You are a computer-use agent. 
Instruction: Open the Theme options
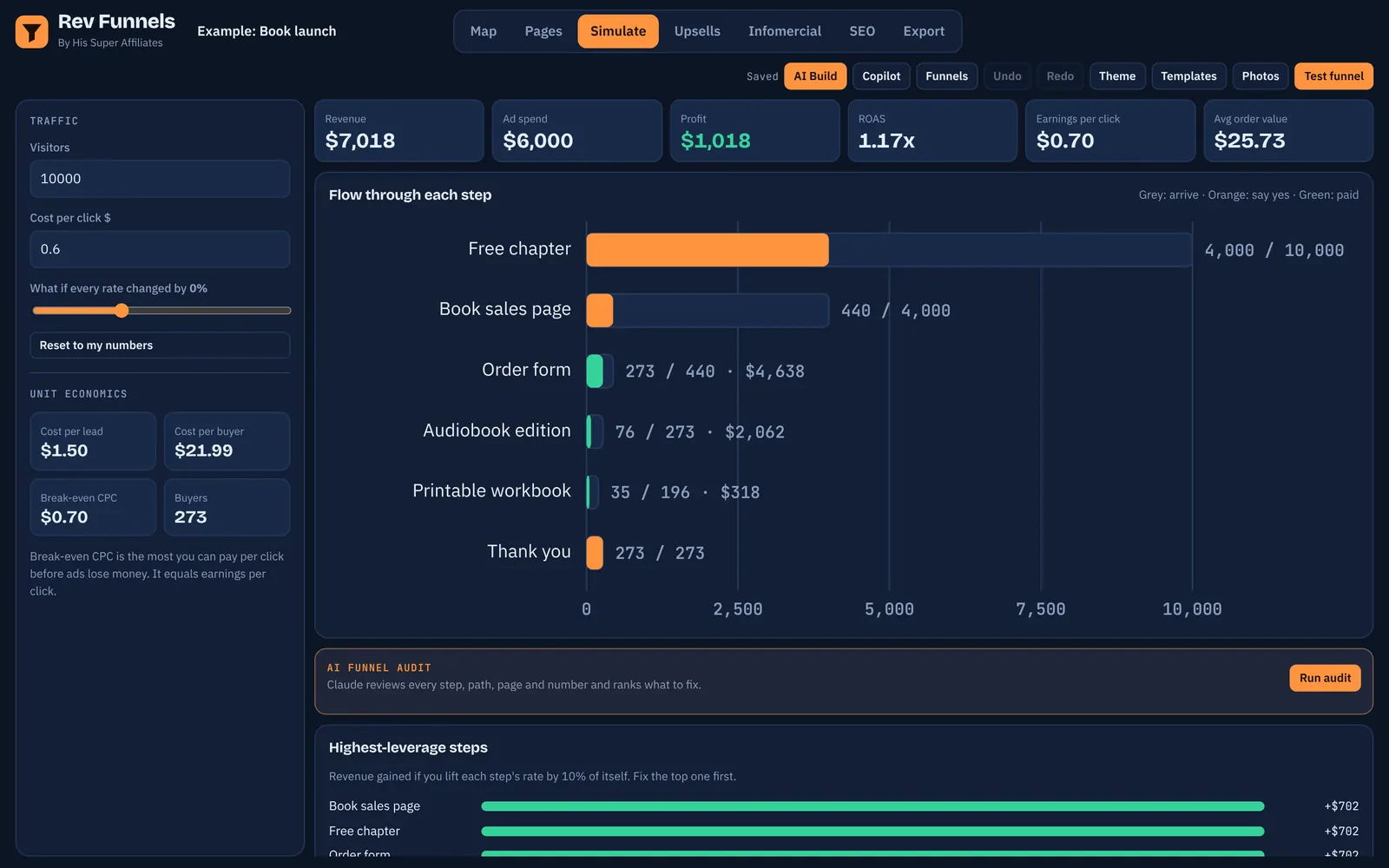click(x=1117, y=76)
